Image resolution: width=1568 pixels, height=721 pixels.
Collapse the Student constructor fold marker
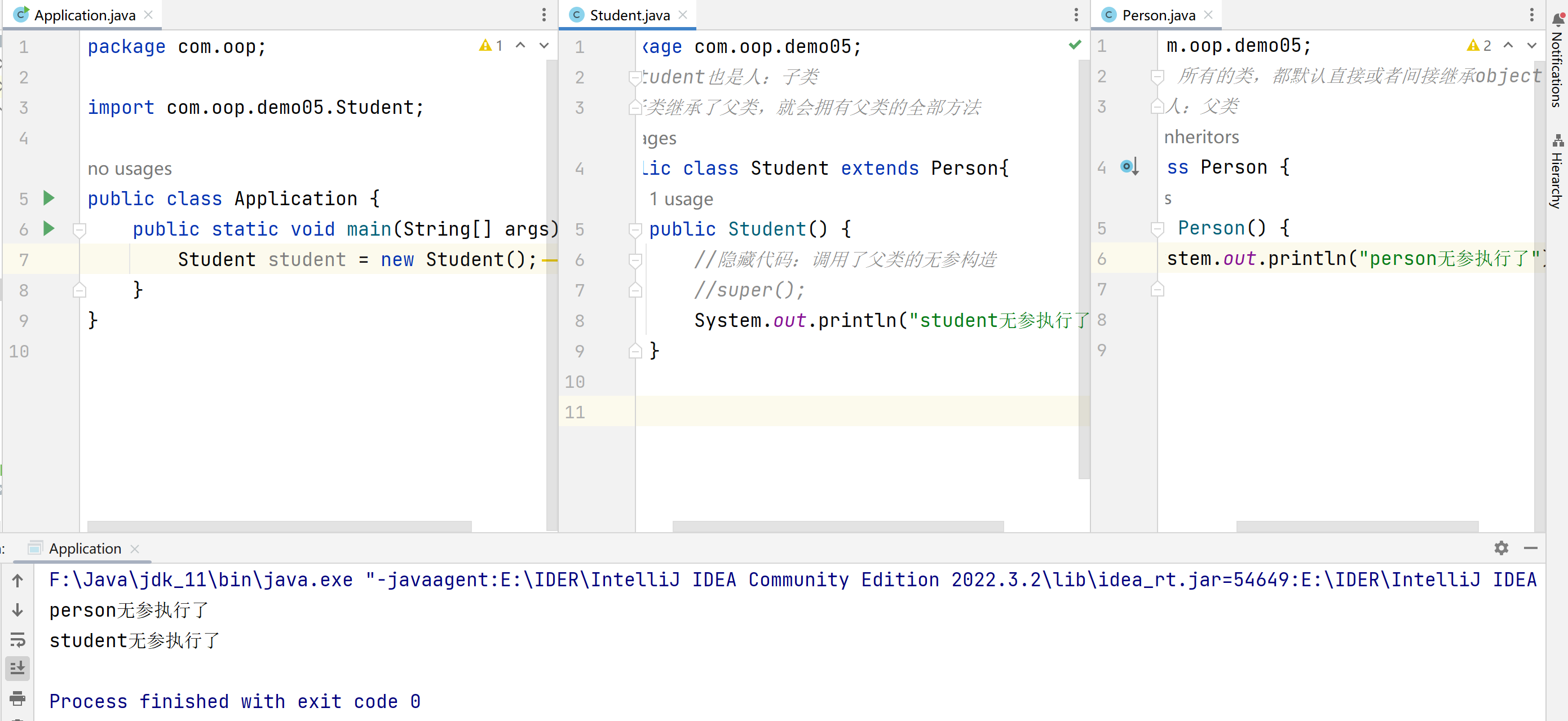(x=635, y=229)
